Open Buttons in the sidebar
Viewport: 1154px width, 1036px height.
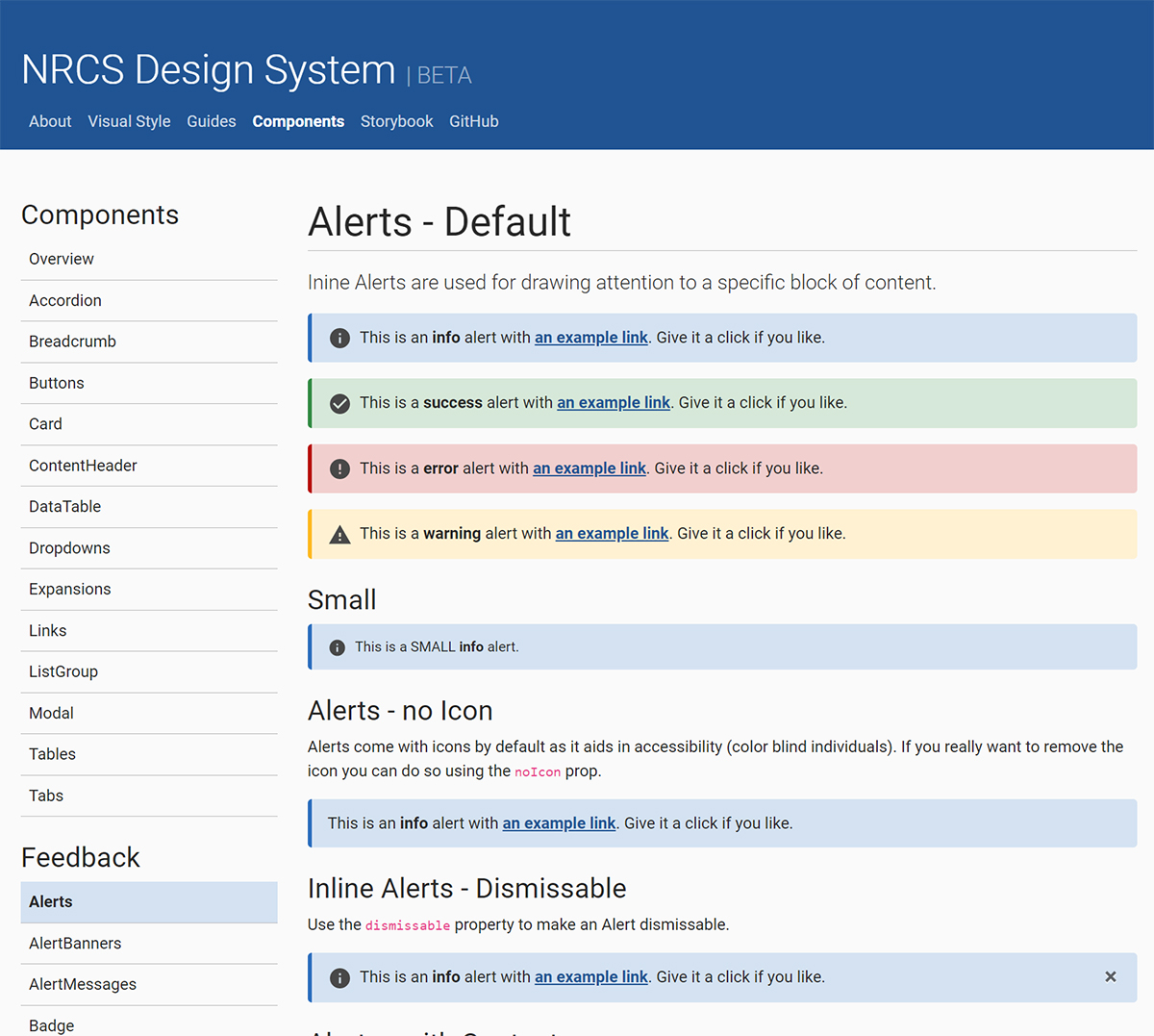(149, 384)
